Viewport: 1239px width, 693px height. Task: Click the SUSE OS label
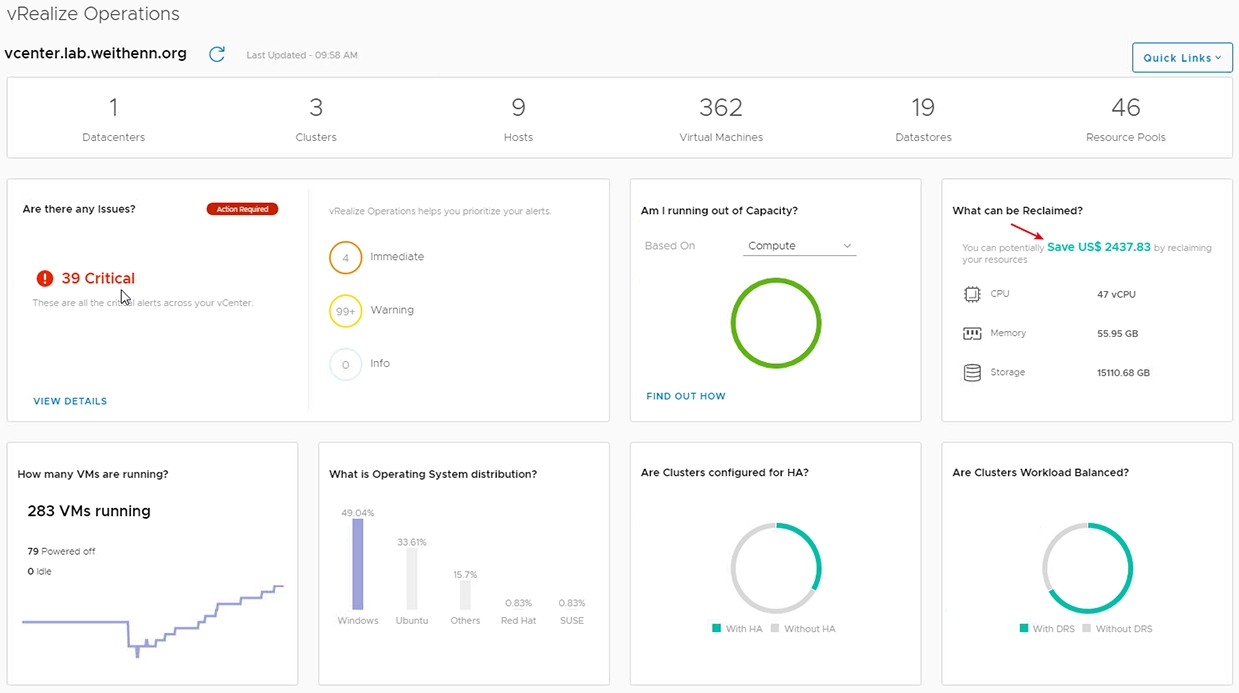[x=572, y=620]
